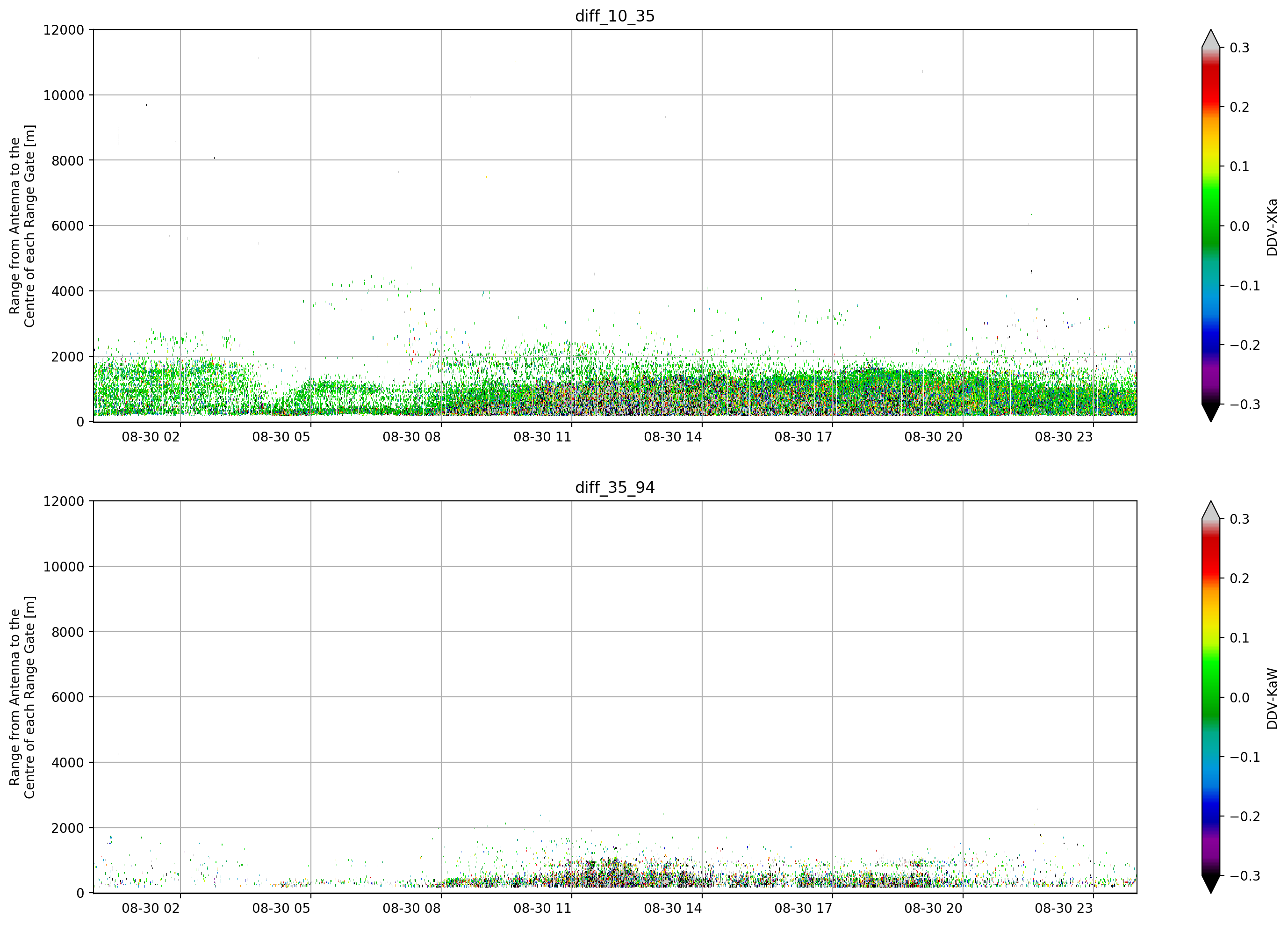Click "08-30 05" tick under diff_10_35 plot
Image resolution: width=1288 pixels, height=925 pixels.
(x=281, y=437)
